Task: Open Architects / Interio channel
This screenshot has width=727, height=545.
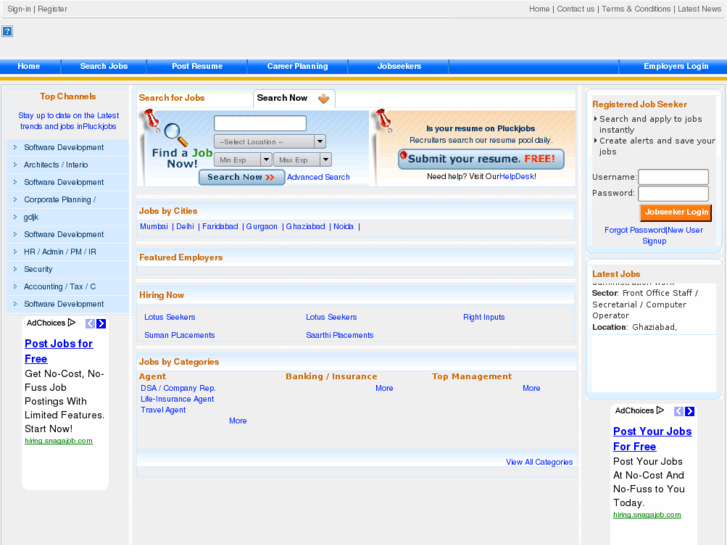Action: (56, 165)
